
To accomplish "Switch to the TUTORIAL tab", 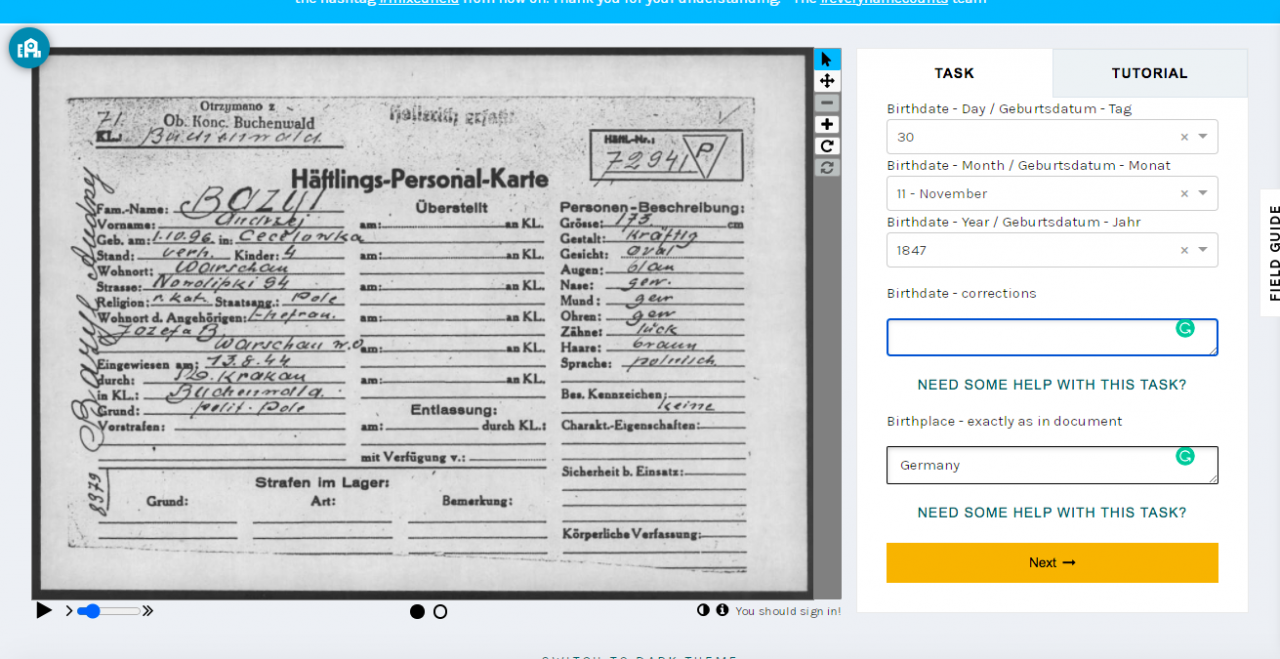I will click(1150, 73).
